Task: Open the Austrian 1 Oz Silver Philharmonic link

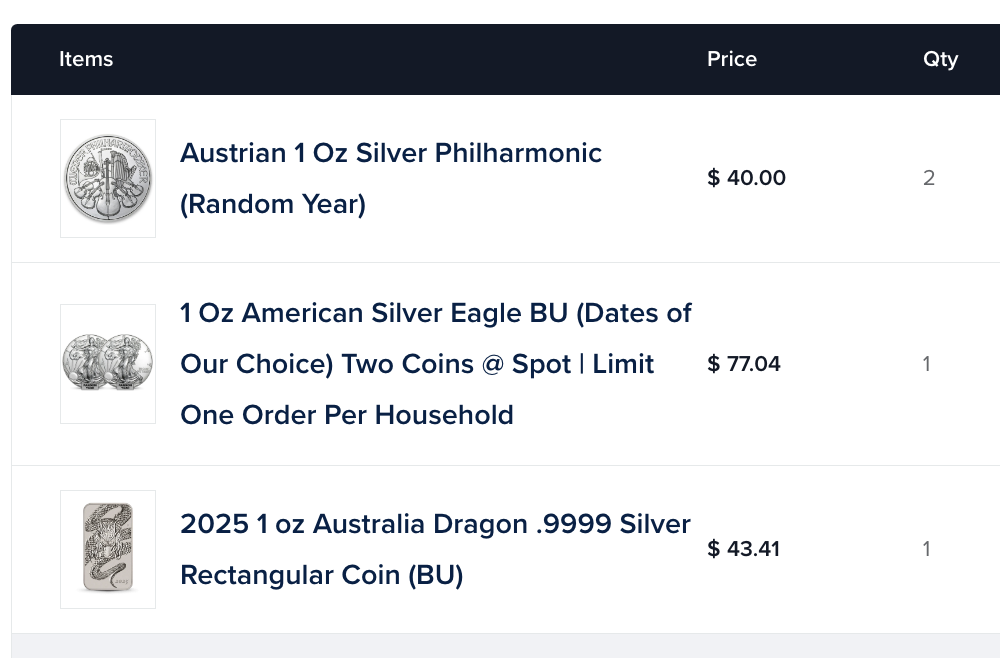Action: (390, 154)
